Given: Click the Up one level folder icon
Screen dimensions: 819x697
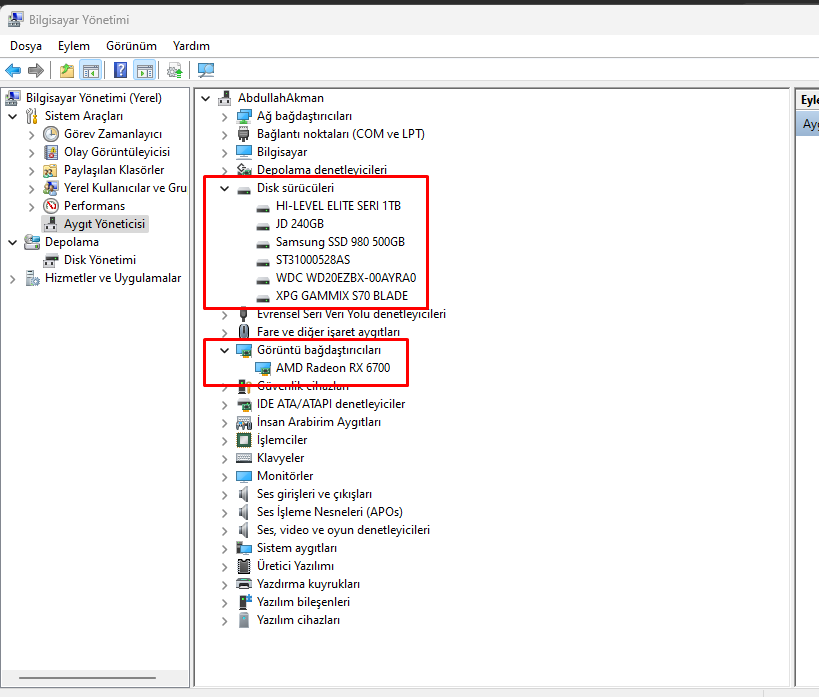Looking at the screenshot, I should point(66,70).
